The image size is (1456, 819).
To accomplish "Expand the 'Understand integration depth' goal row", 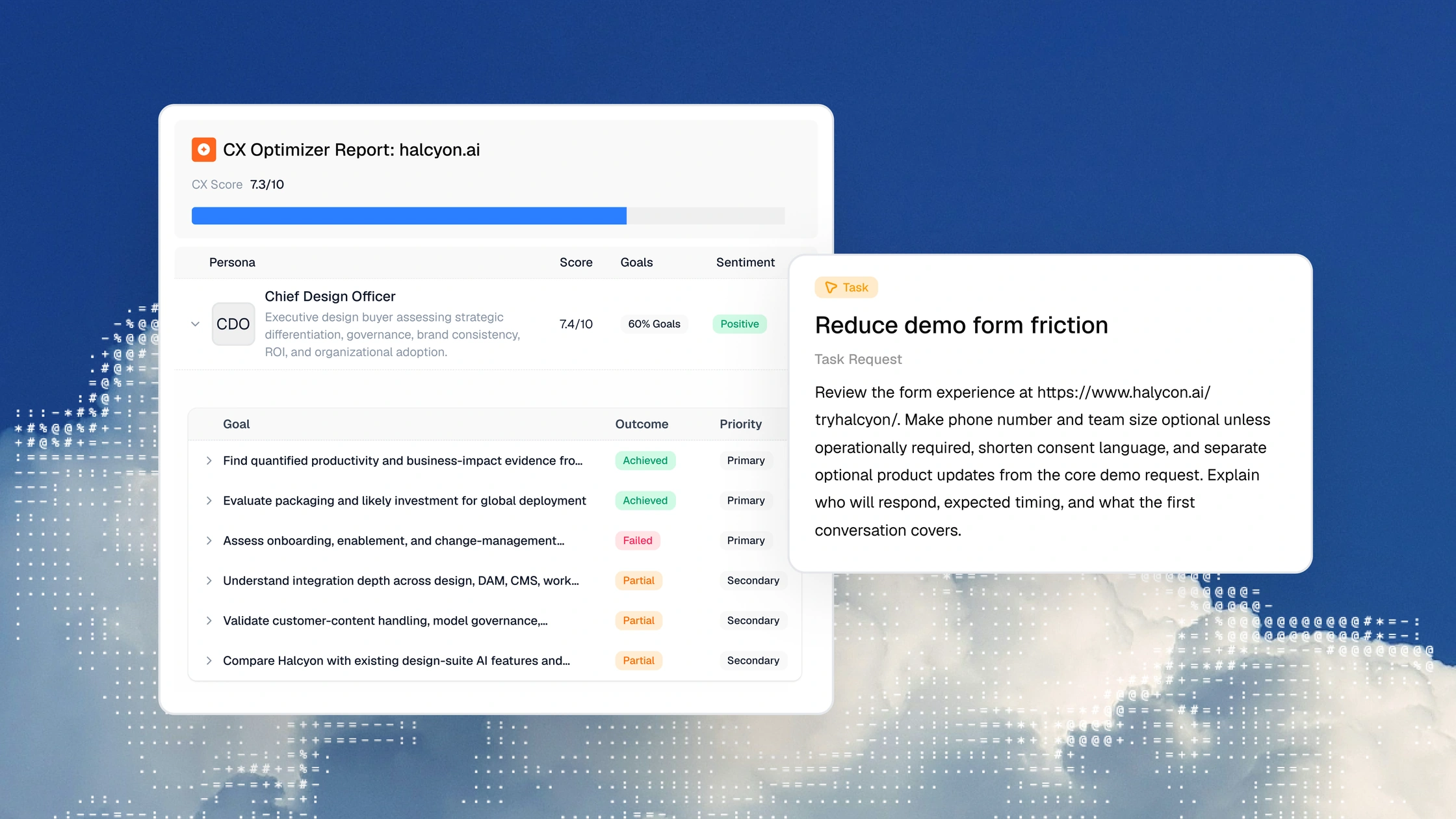I will [209, 580].
